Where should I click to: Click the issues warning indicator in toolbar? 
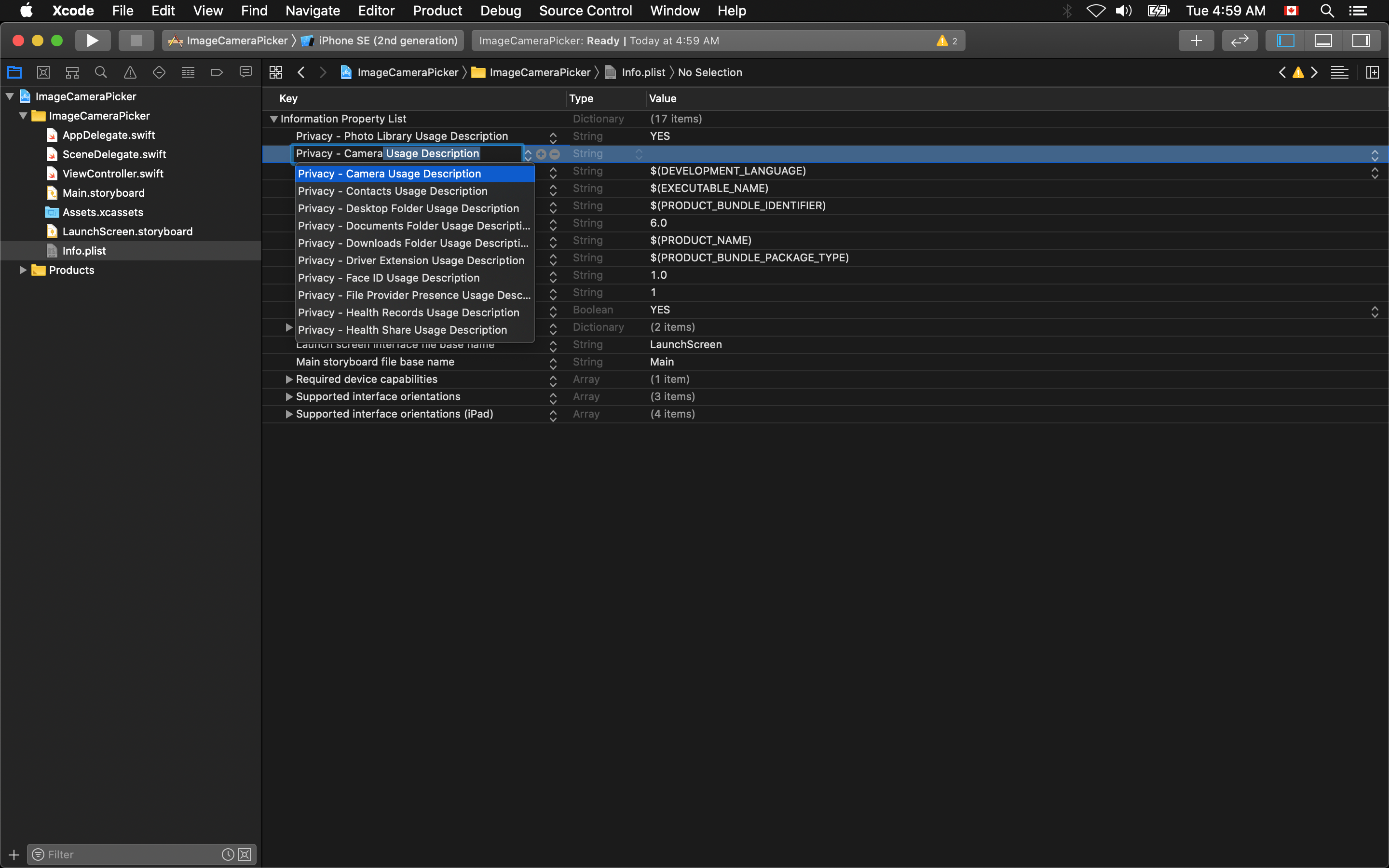click(947, 41)
